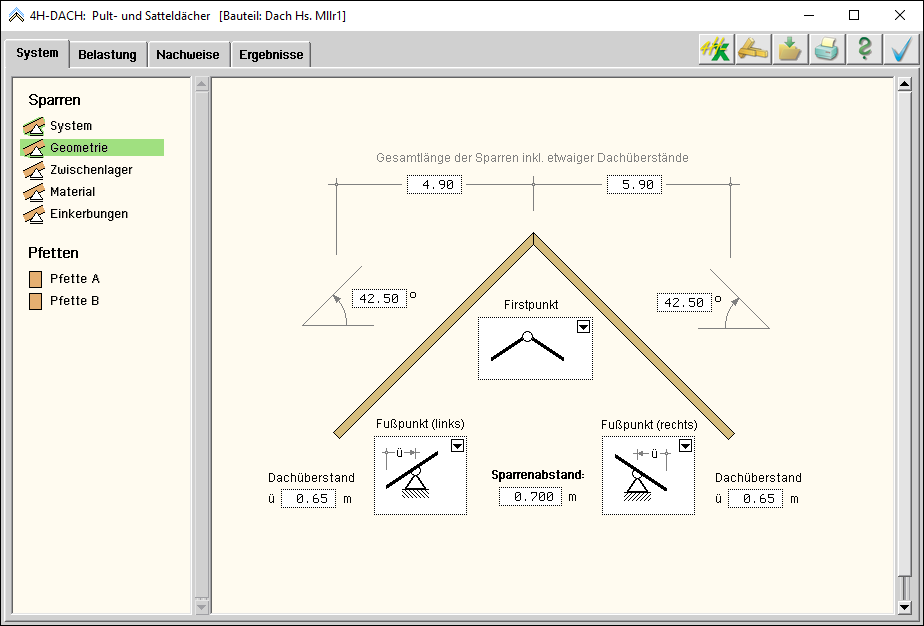Screen dimensions: 924x626
Task: Open the Fußpunkt (links) dropdown arrow
Action: pyautogui.click(x=457, y=446)
